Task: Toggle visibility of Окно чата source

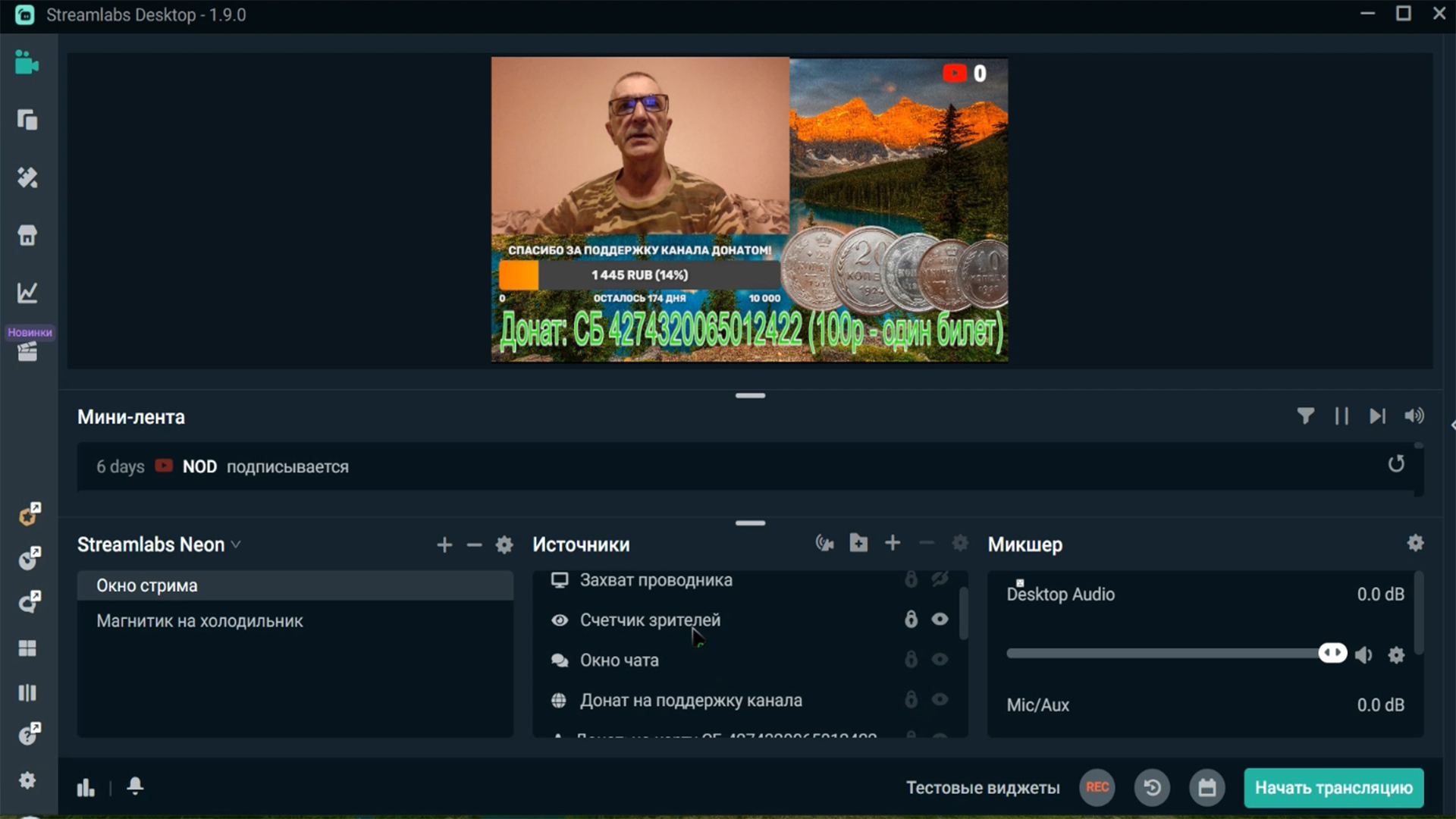Action: pyautogui.click(x=940, y=660)
